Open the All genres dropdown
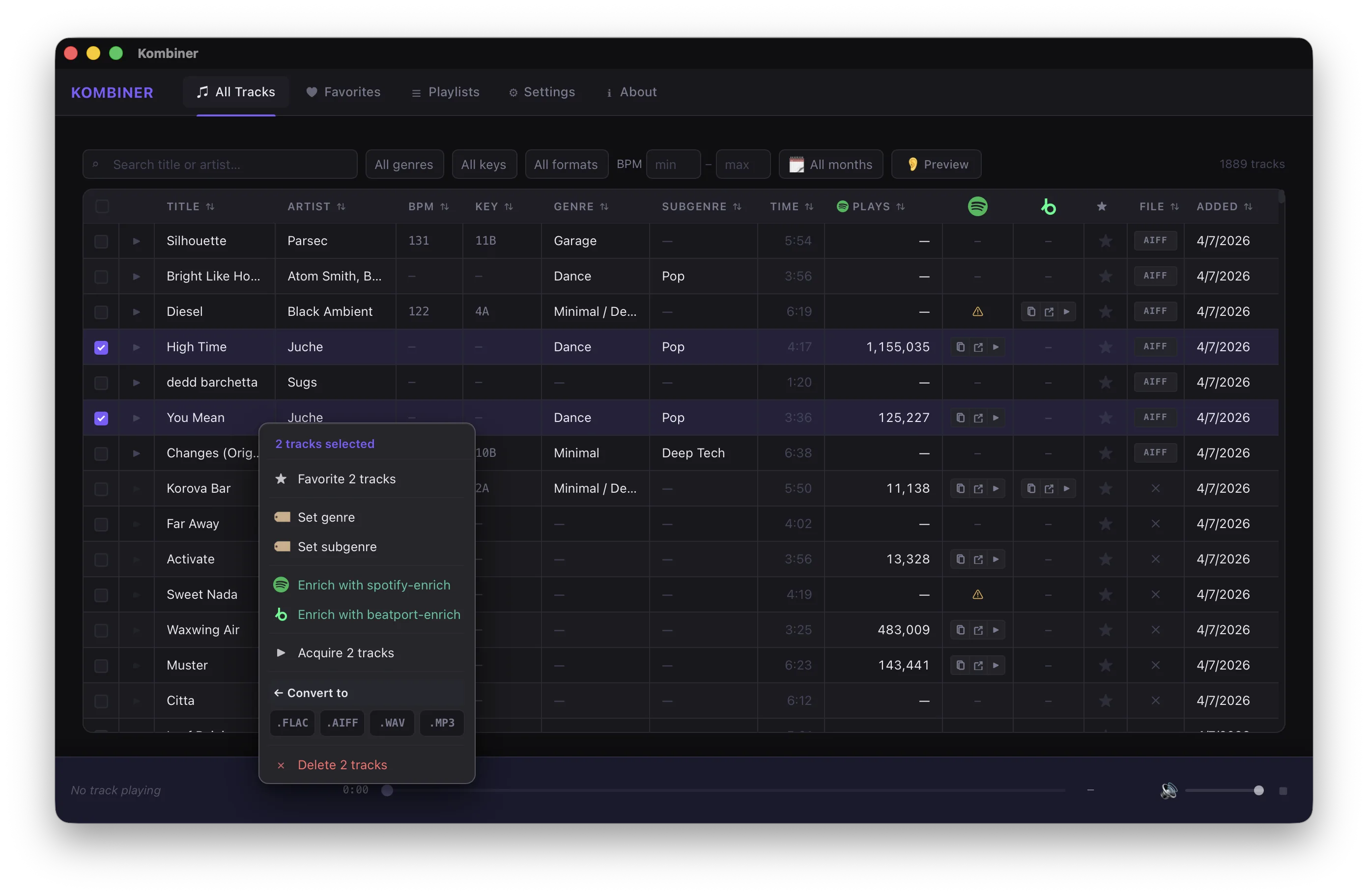Viewport: 1368px width, 896px height. click(404, 165)
